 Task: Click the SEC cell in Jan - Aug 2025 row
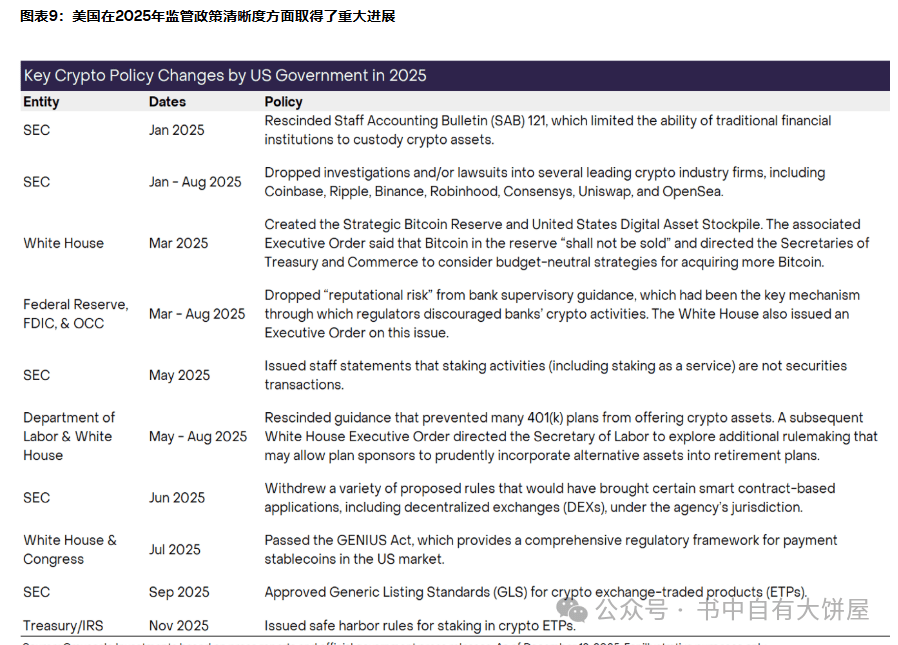click(37, 182)
